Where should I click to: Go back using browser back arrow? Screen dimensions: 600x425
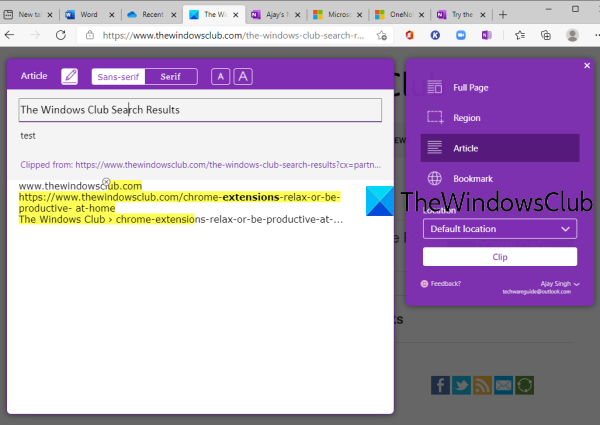coord(10,35)
